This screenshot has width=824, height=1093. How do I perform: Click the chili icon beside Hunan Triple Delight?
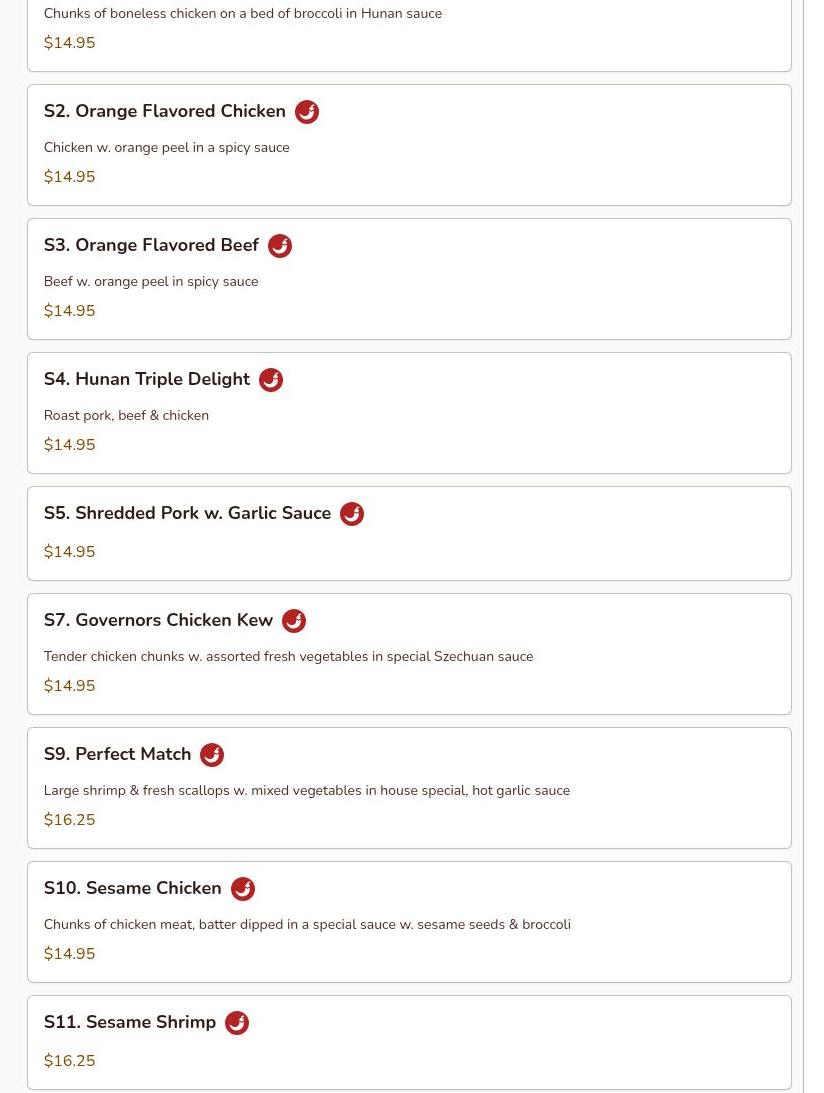tap(271, 379)
